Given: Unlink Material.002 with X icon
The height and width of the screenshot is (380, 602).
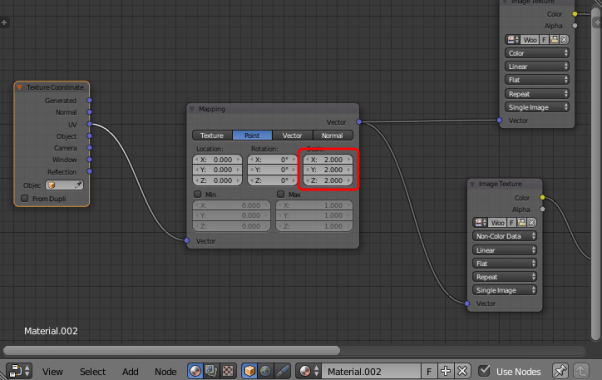Looking at the screenshot, I should (462, 371).
